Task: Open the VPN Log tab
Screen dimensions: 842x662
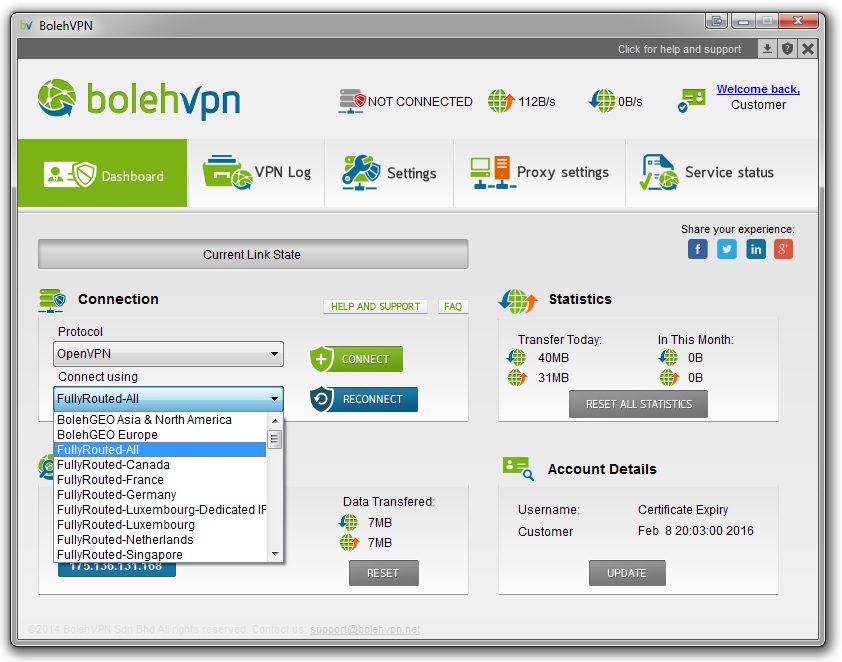Action: [x=257, y=173]
